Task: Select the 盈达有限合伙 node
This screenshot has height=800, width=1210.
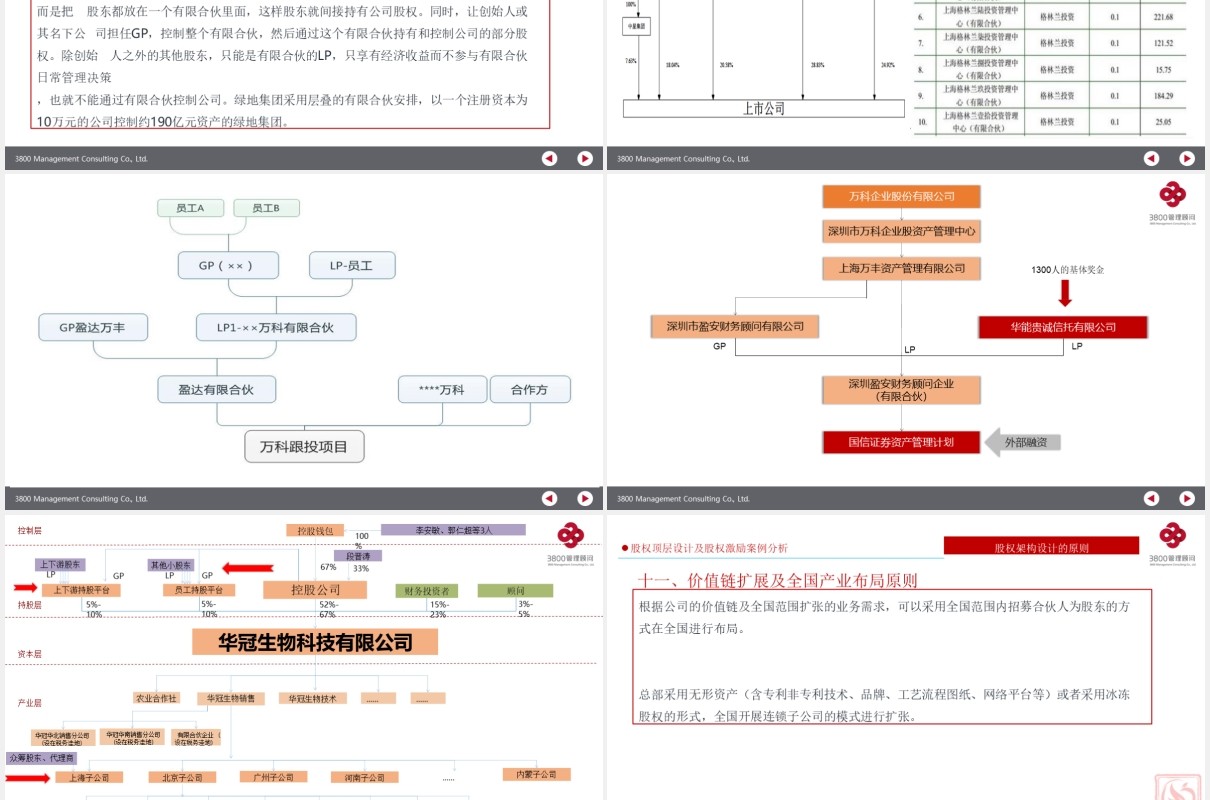Action: [x=216, y=390]
